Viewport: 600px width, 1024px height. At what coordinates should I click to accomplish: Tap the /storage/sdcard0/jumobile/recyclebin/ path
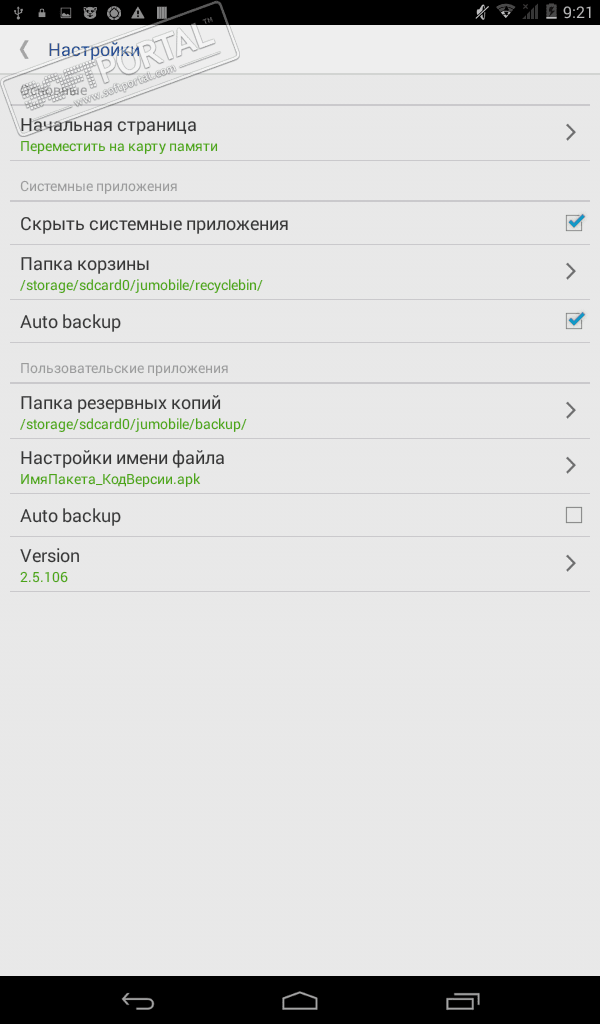point(141,285)
